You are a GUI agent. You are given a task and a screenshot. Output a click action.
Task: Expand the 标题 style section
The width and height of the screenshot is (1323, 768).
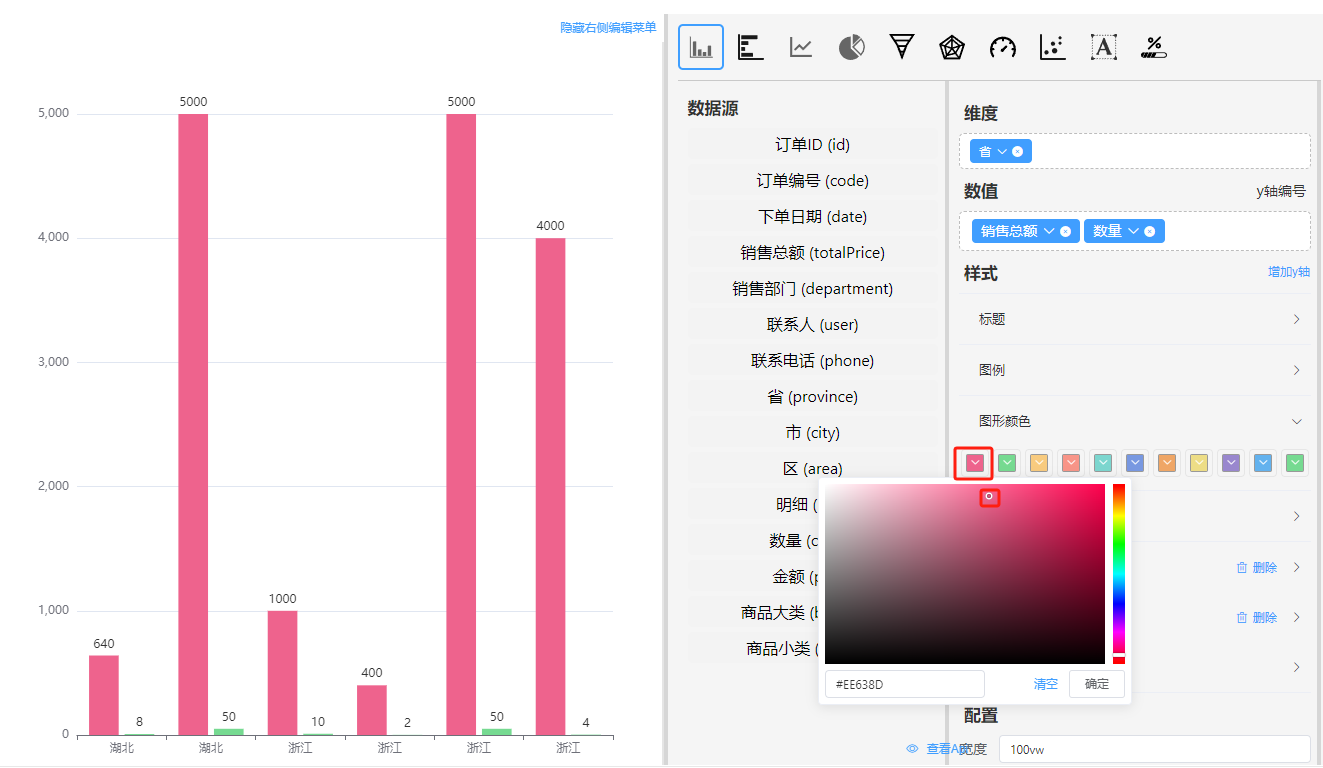1135,319
